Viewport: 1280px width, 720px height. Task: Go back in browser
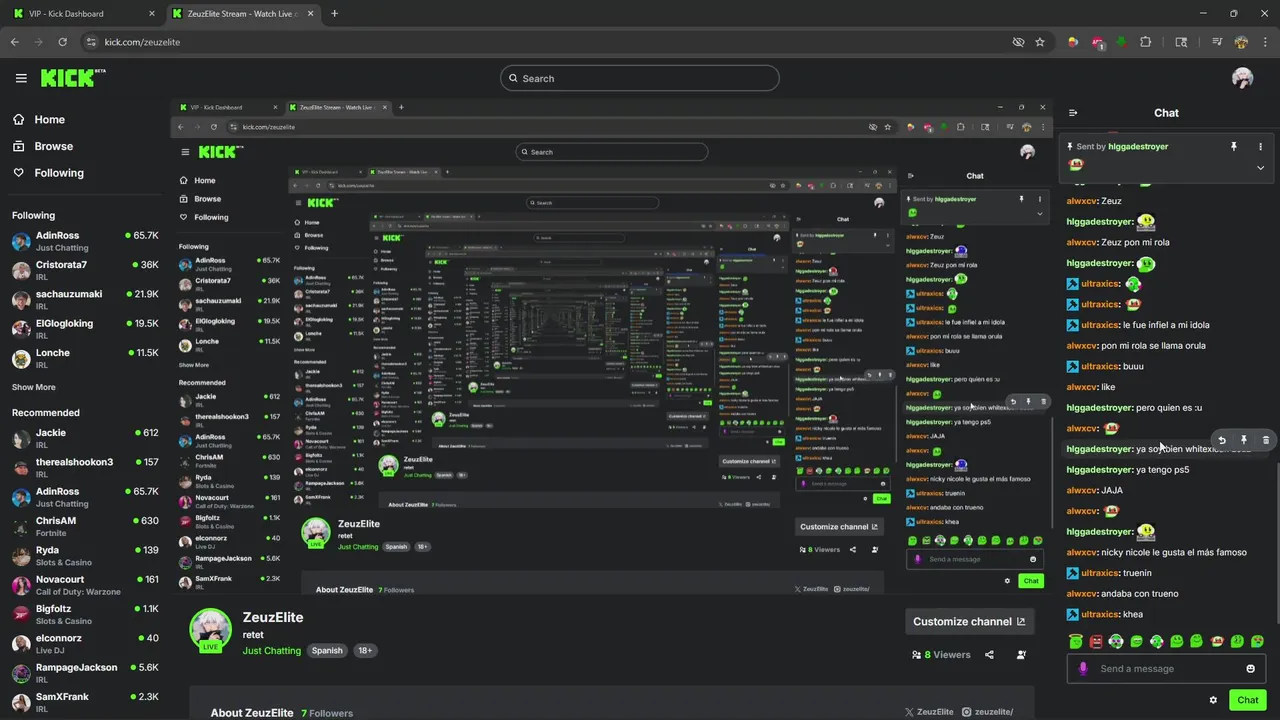pyautogui.click(x=14, y=42)
